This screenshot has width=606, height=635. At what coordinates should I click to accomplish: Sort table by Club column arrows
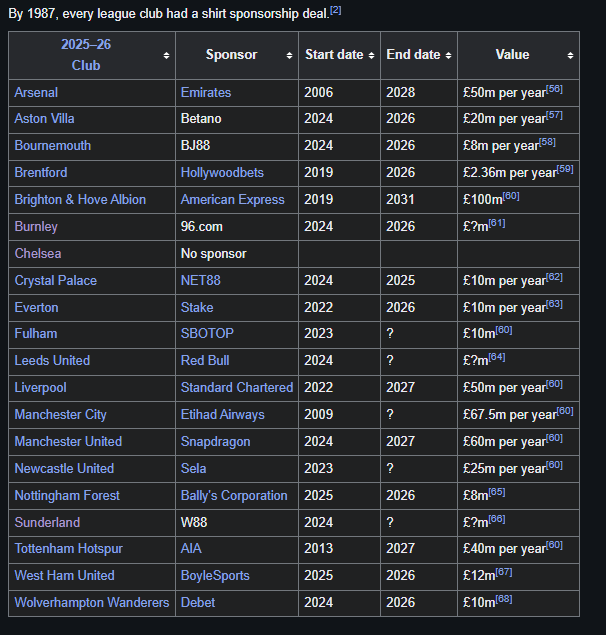(166, 55)
